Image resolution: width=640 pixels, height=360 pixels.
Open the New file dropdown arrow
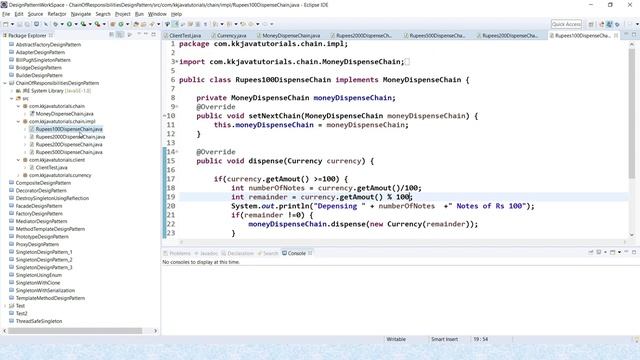tap(12, 24)
